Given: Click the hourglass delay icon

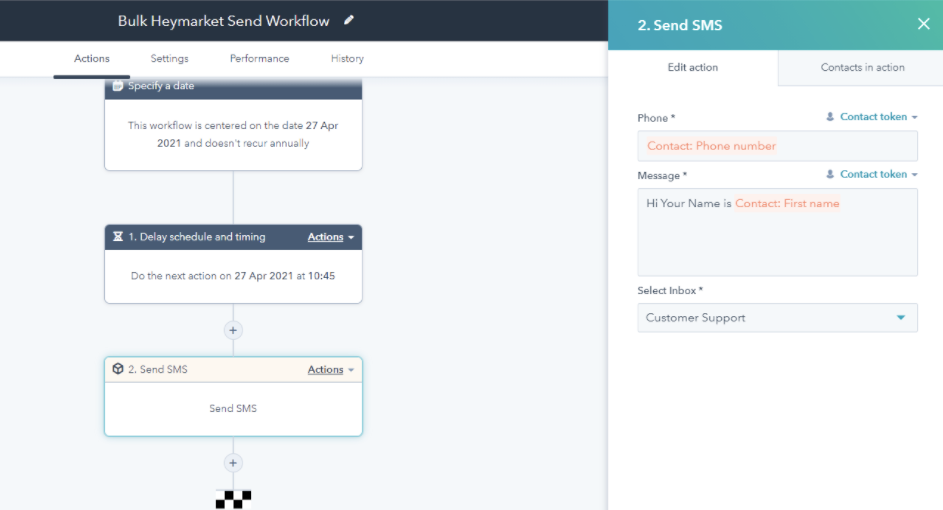Looking at the screenshot, I should click(118, 237).
